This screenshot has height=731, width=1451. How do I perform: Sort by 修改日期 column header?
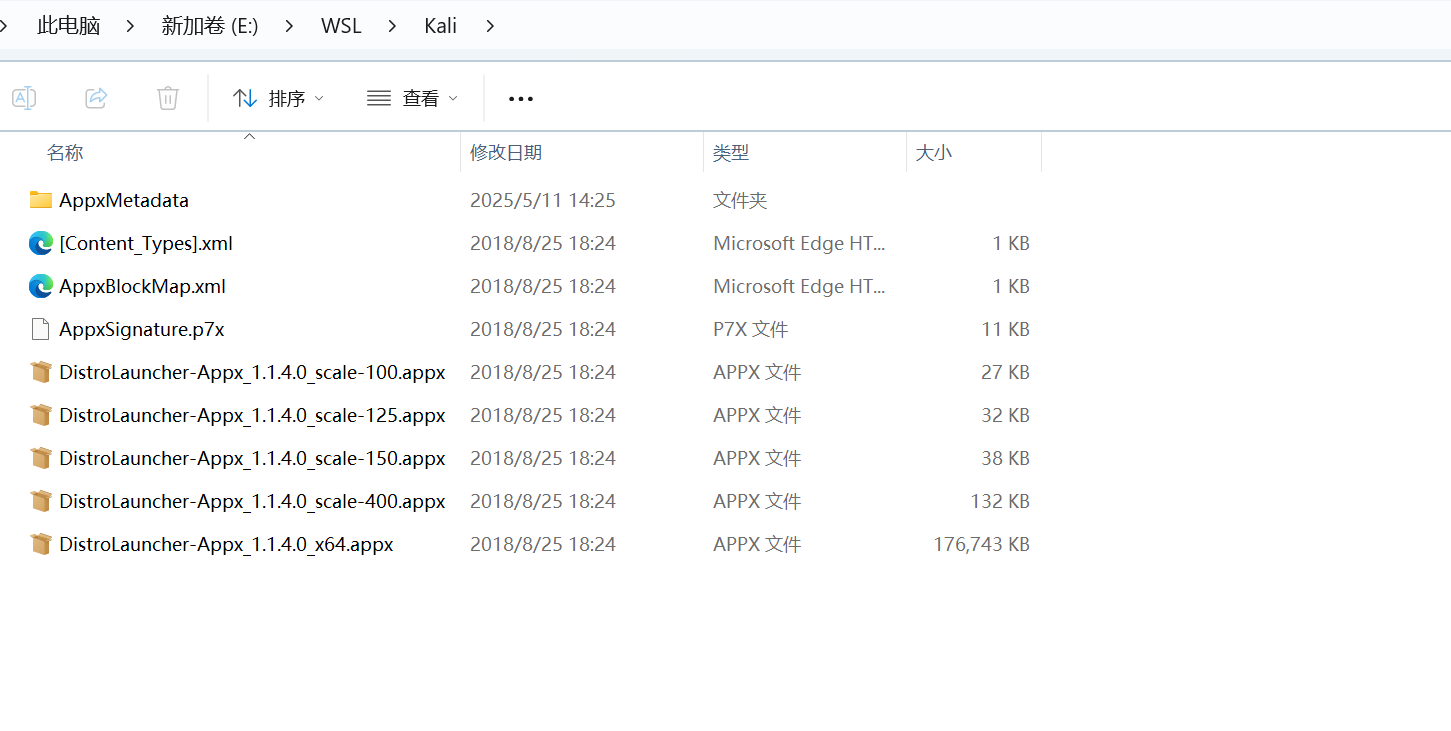[x=506, y=153]
